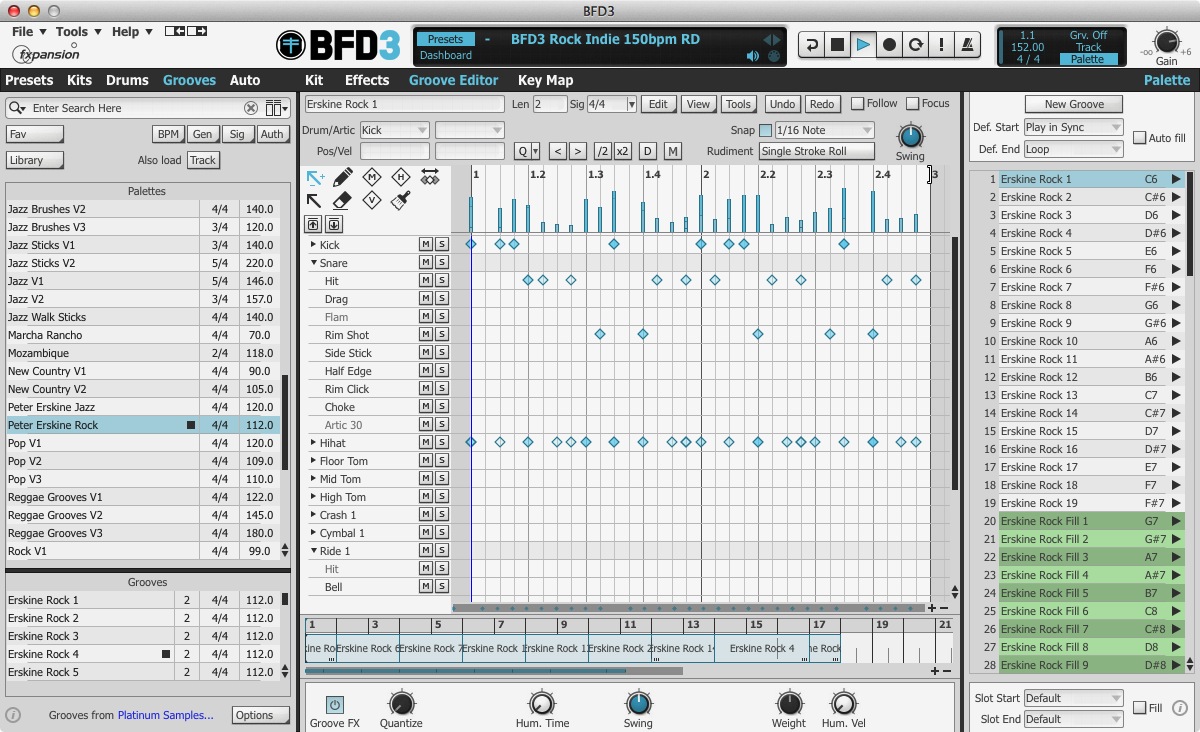
Task: Open the Slot Start Default dropdown
Action: click(x=1073, y=698)
